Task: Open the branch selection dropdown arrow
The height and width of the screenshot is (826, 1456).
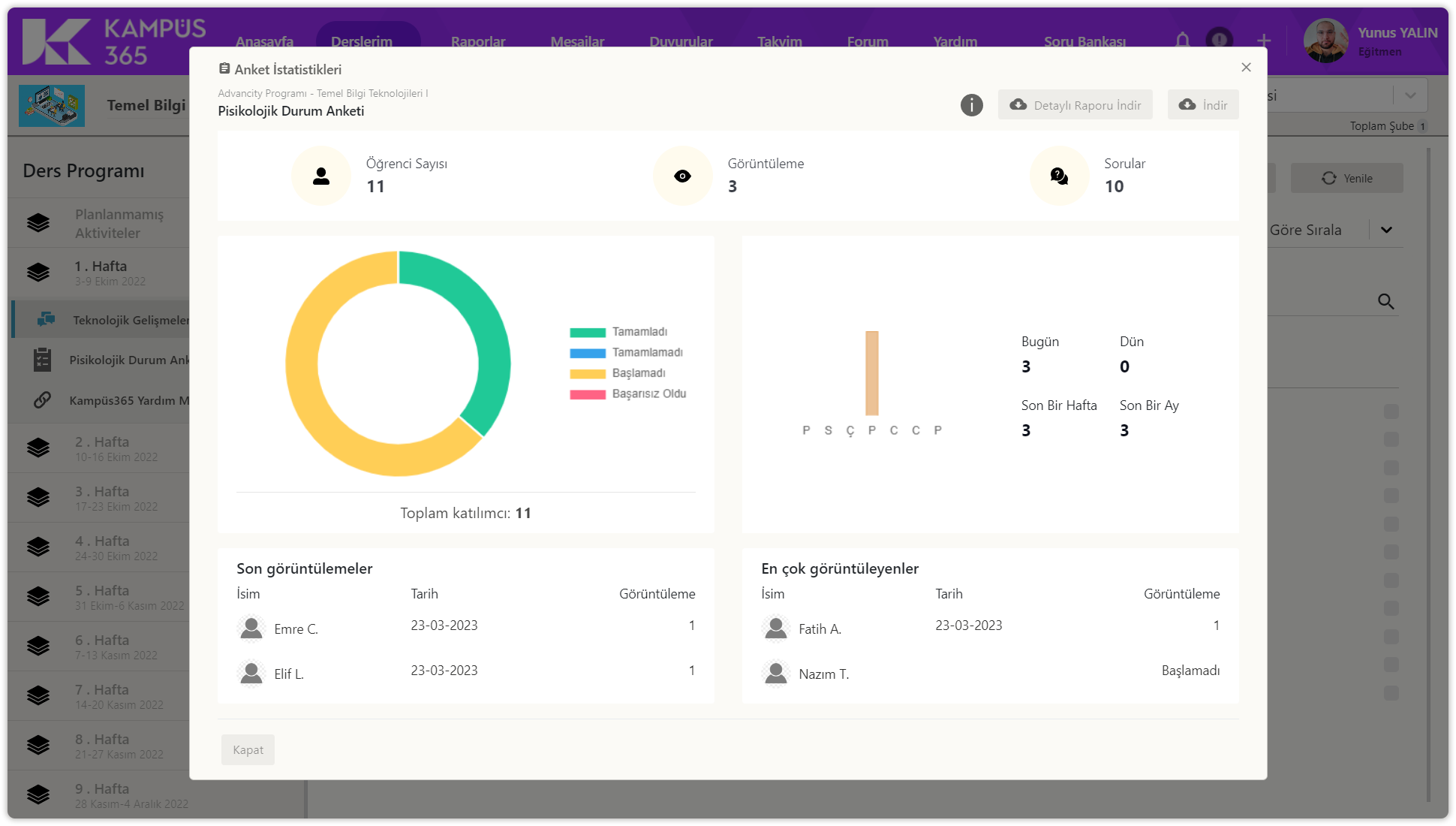Action: [1409, 95]
